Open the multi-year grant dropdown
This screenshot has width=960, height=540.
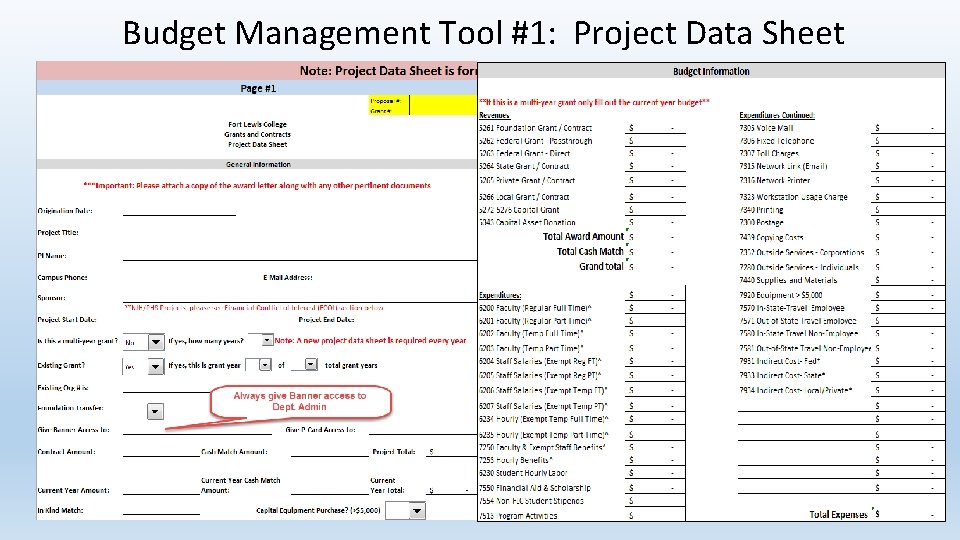click(156, 342)
